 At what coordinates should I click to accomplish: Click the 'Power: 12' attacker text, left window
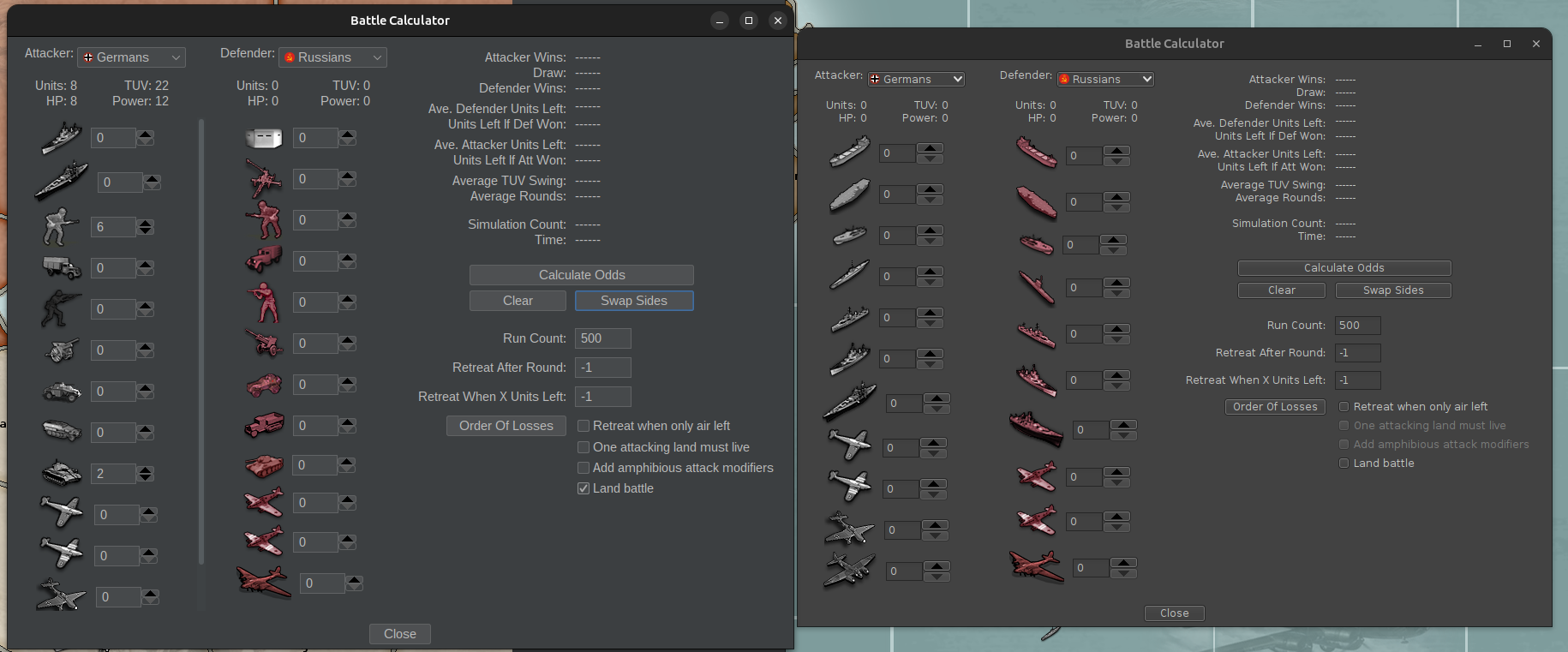141,101
